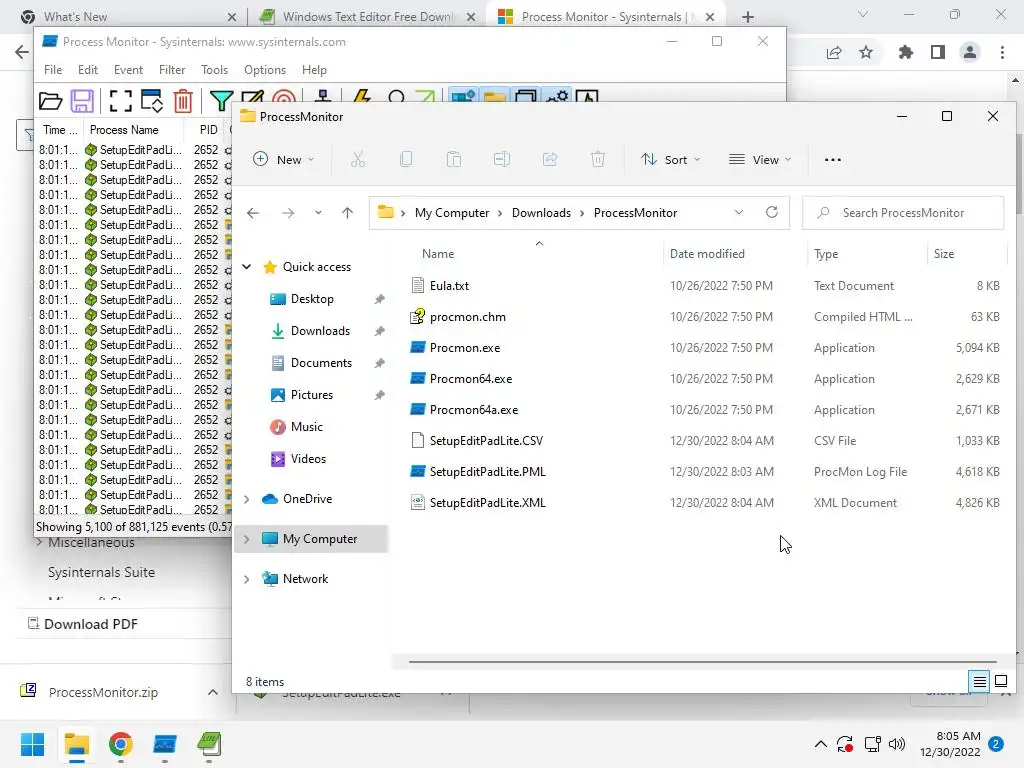The height and width of the screenshot is (768, 1024).
Task: Click the lightning bolt icon in Process Monitor toolbar
Action: coord(362,97)
